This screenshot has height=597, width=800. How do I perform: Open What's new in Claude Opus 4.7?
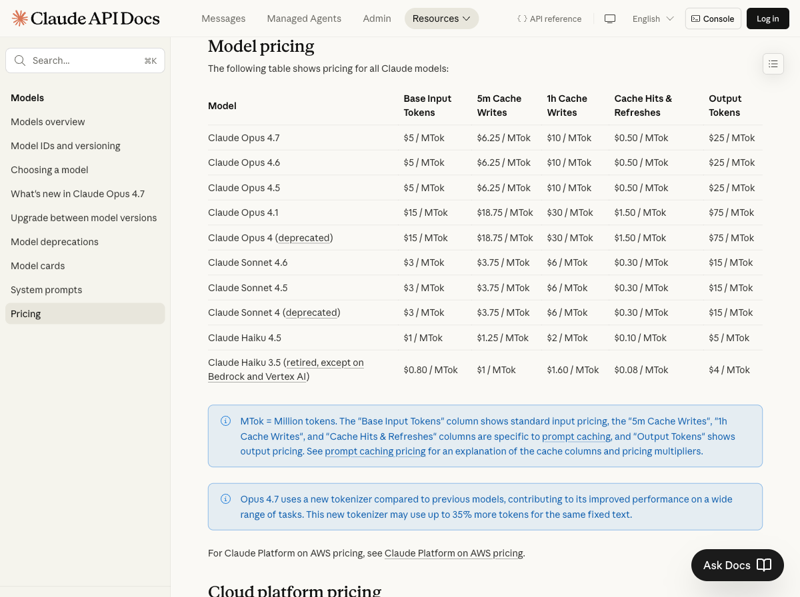click(x=78, y=194)
